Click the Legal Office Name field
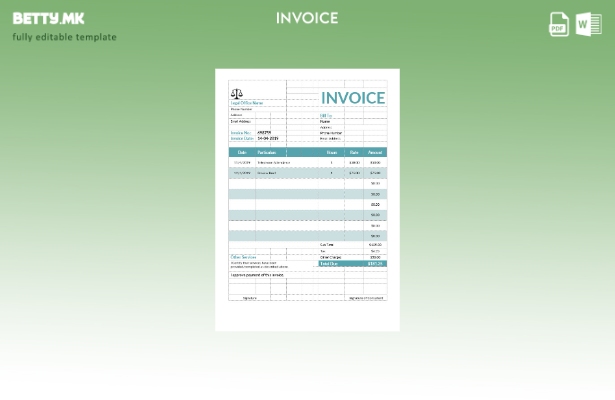The width and height of the screenshot is (615, 400). [x=247, y=103]
